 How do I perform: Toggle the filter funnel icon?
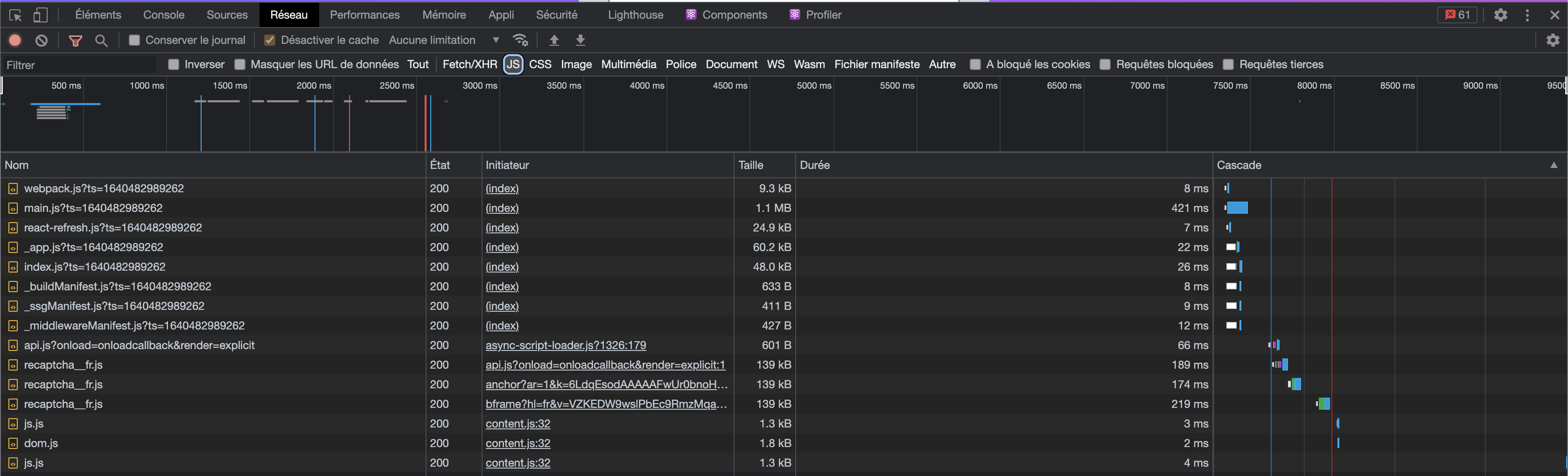[x=76, y=40]
